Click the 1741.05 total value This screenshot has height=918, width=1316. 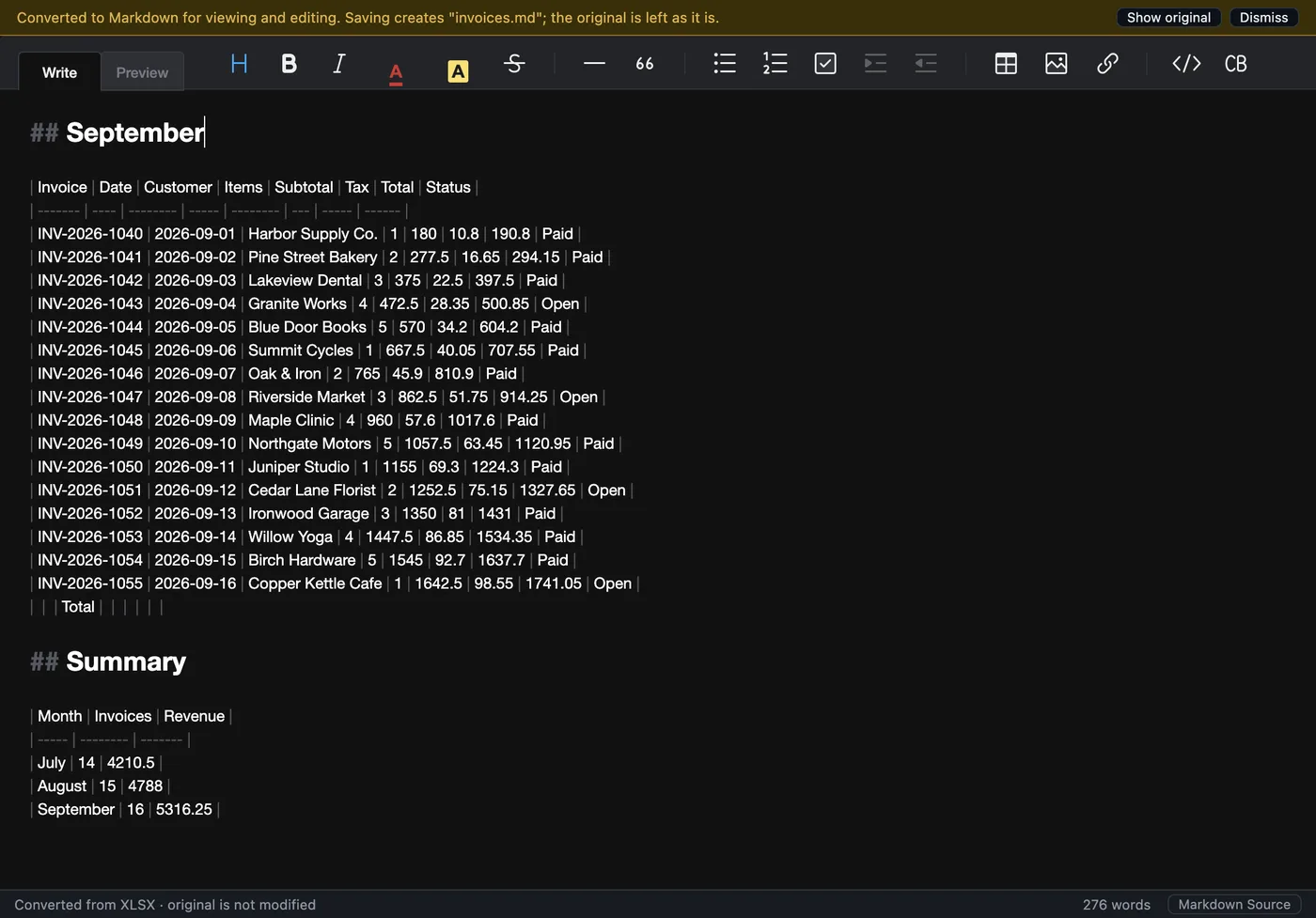coord(554,583)
